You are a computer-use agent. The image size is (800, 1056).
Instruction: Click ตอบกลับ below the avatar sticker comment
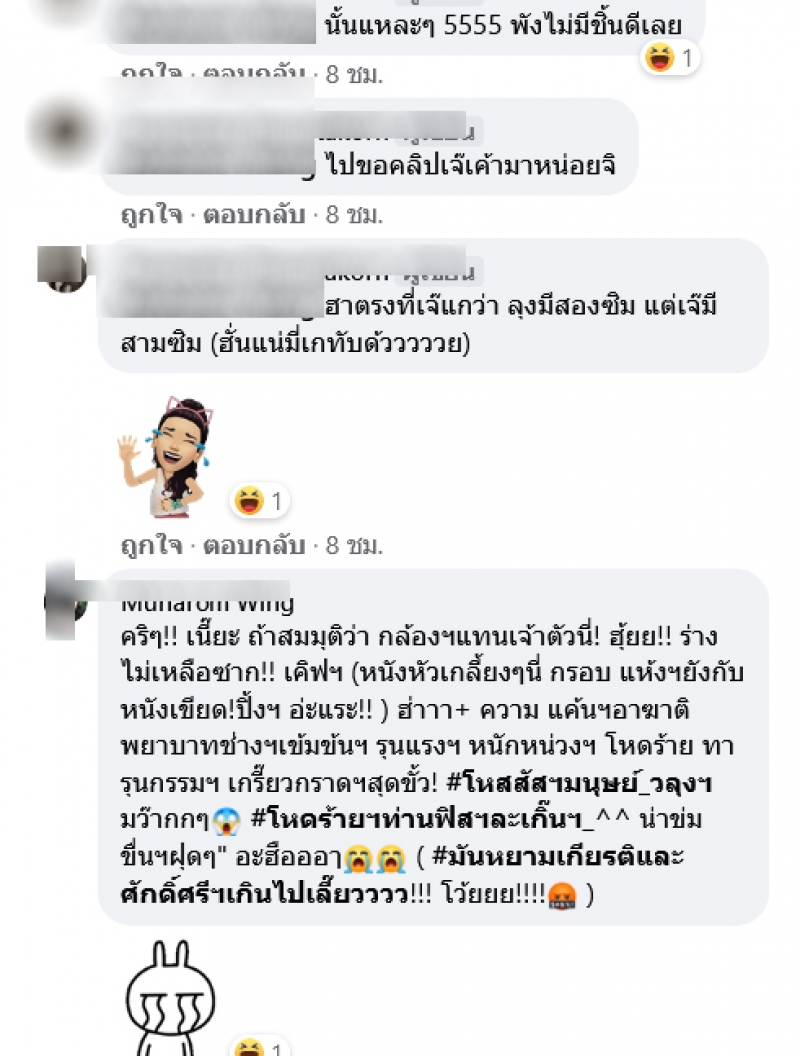pos(255,545)
